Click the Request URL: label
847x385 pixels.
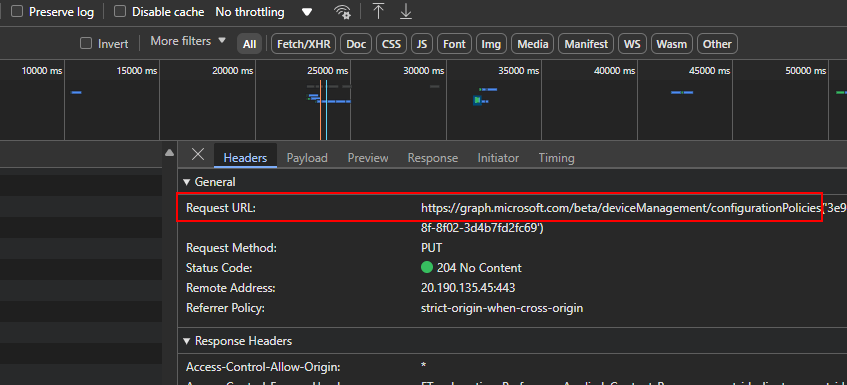click(221, 208)
